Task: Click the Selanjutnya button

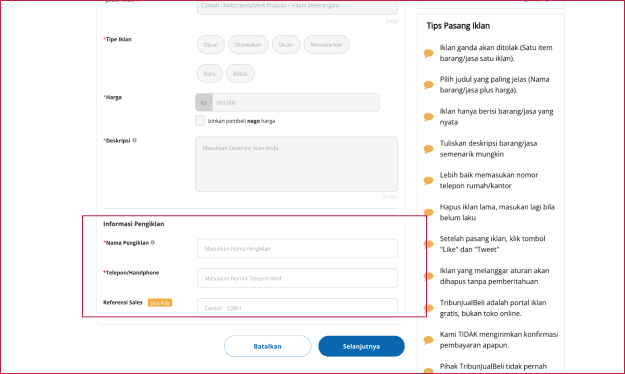Action: tap(362, 346)
